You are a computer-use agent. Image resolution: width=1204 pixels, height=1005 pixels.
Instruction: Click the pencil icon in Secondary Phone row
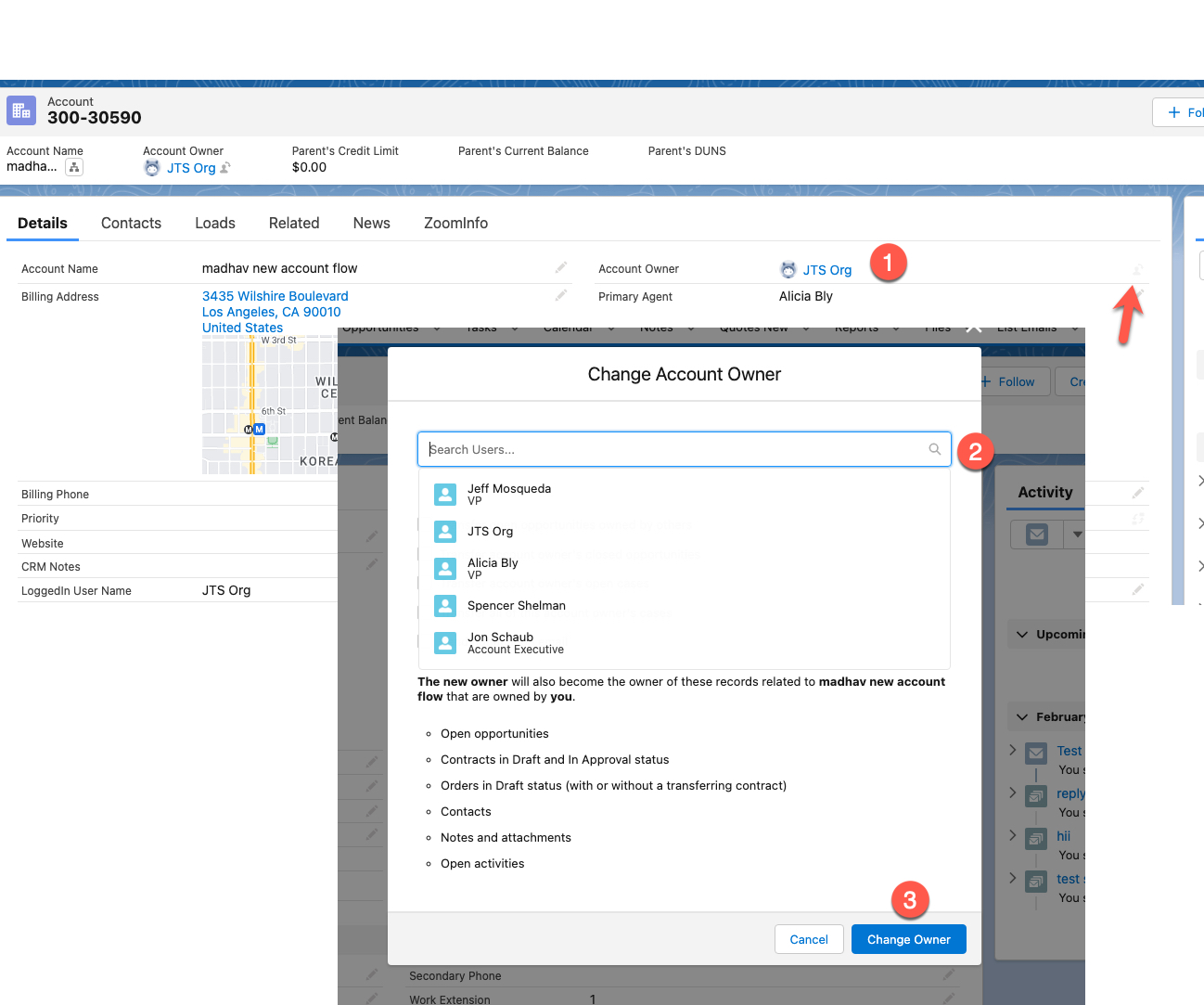tap(949, 974)
